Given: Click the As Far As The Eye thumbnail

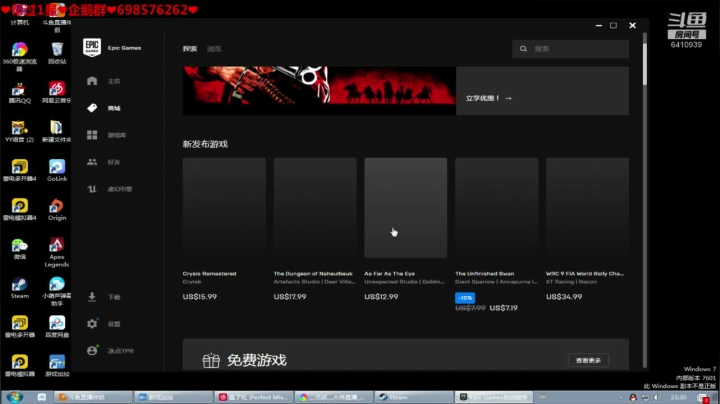Looking at the screenshot, I should click(x=405, y=208).
